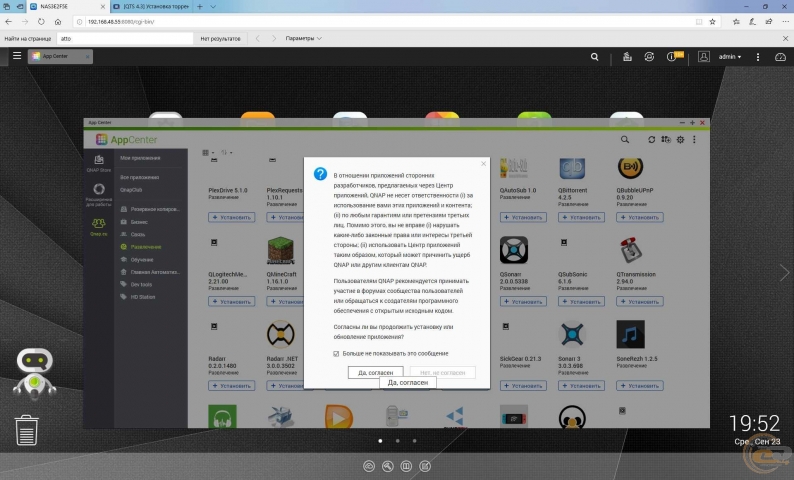Decline with 'Нет, не согласен' button
The width and height of the screenshot is (794, 480).
tap(442, 372)
